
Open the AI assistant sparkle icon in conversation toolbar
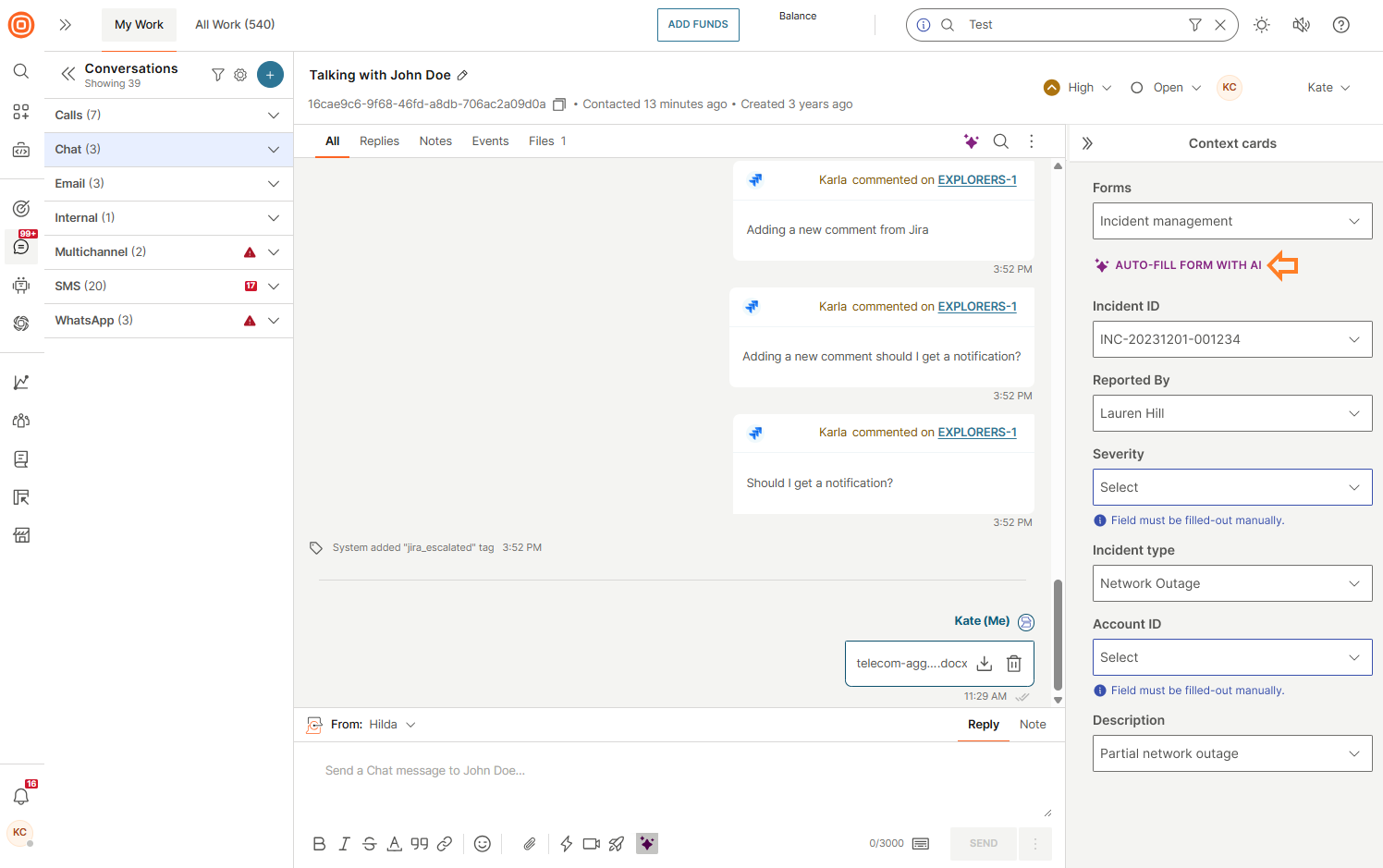pyautogui.click(x=971, y=141)
